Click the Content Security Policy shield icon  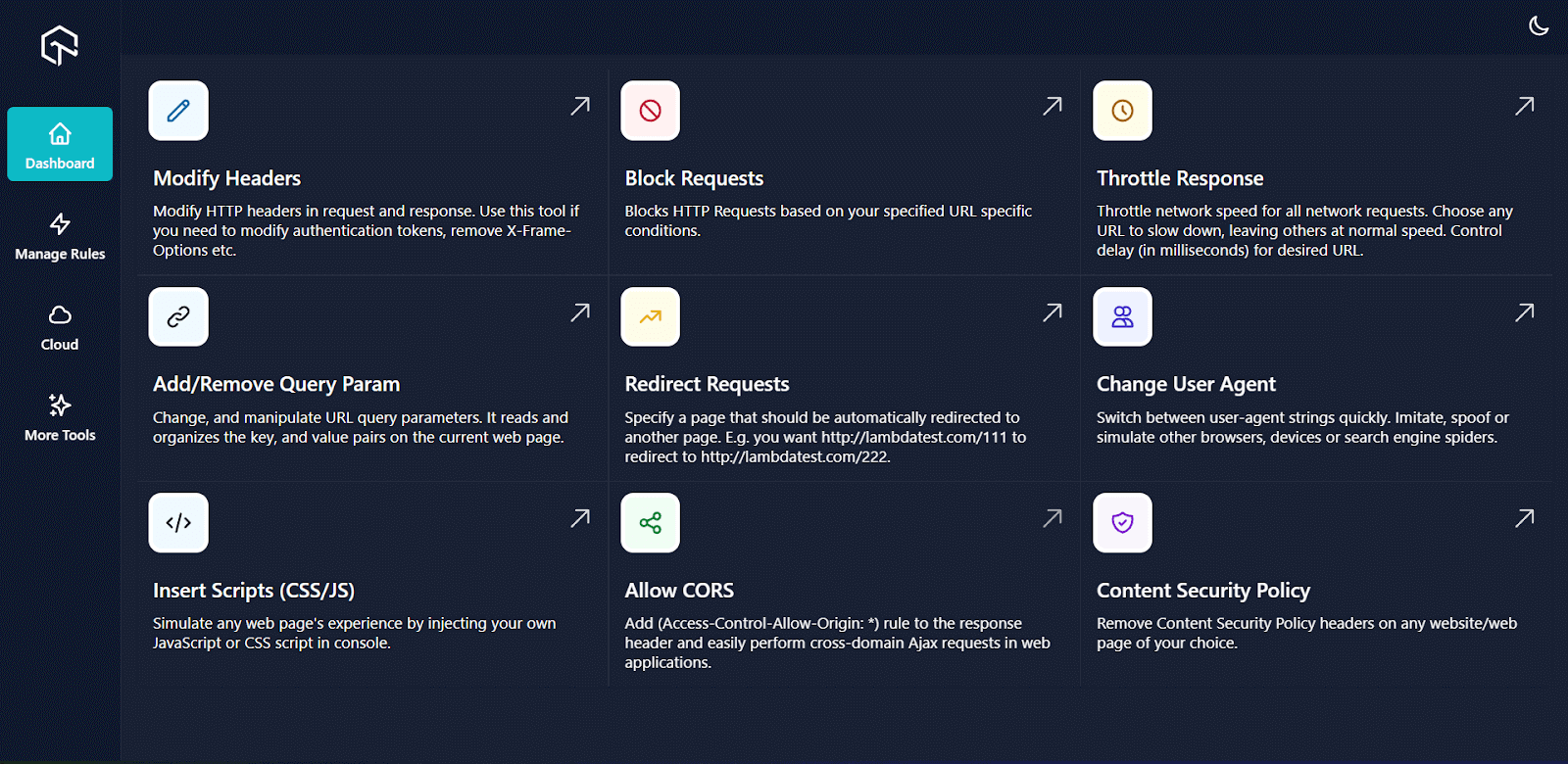point(1122,523)
